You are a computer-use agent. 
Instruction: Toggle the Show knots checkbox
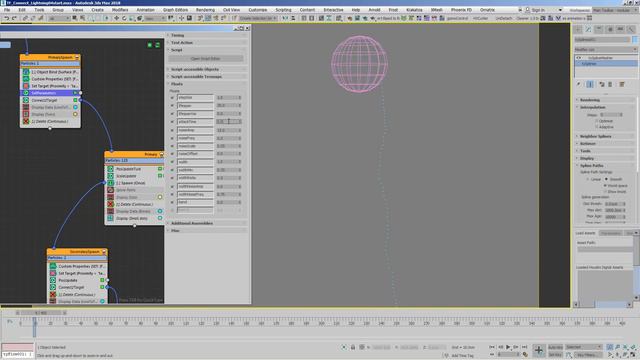tap(605, 191)
